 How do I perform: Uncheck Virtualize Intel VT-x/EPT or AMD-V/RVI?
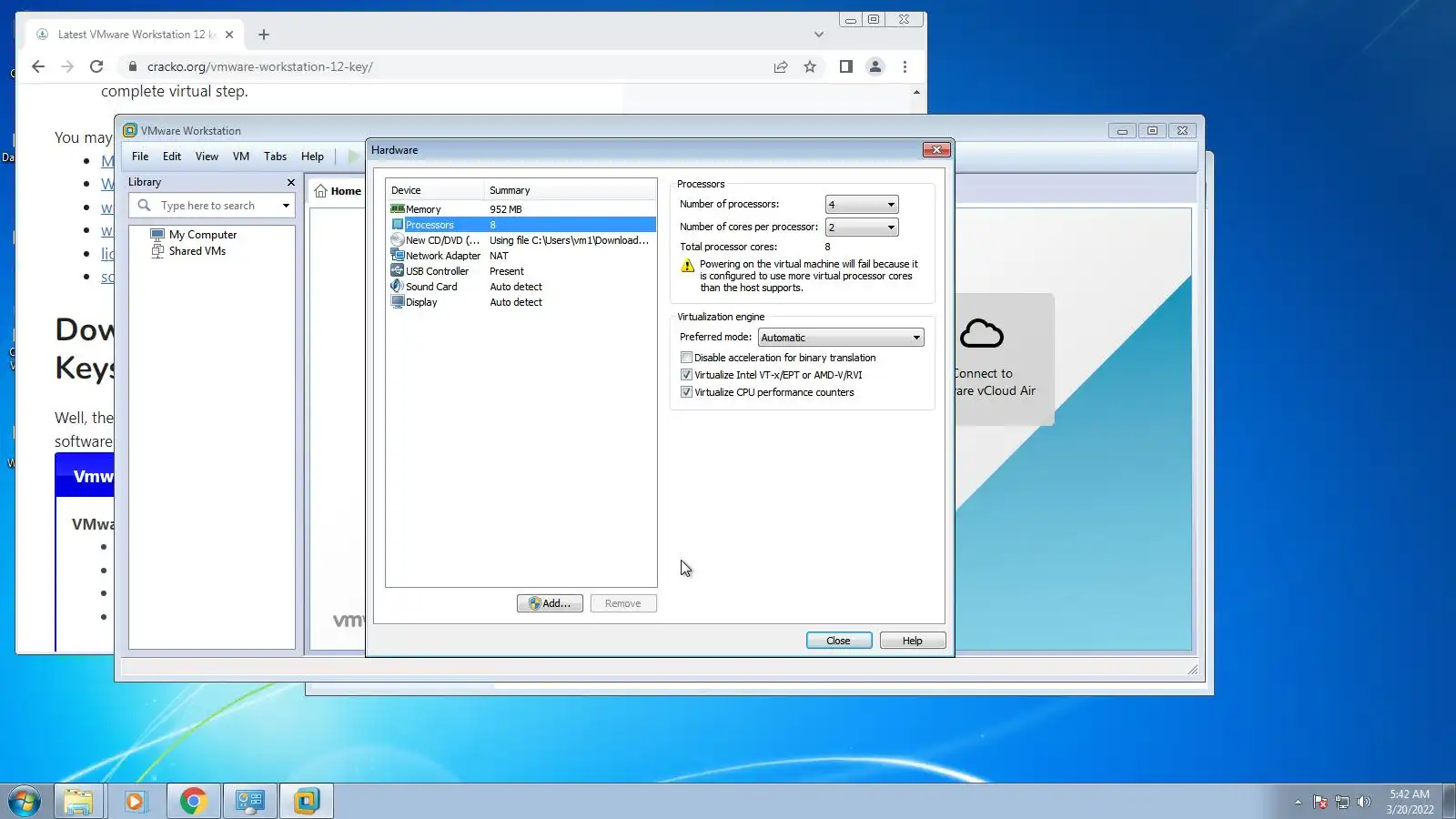coord(686,375)
